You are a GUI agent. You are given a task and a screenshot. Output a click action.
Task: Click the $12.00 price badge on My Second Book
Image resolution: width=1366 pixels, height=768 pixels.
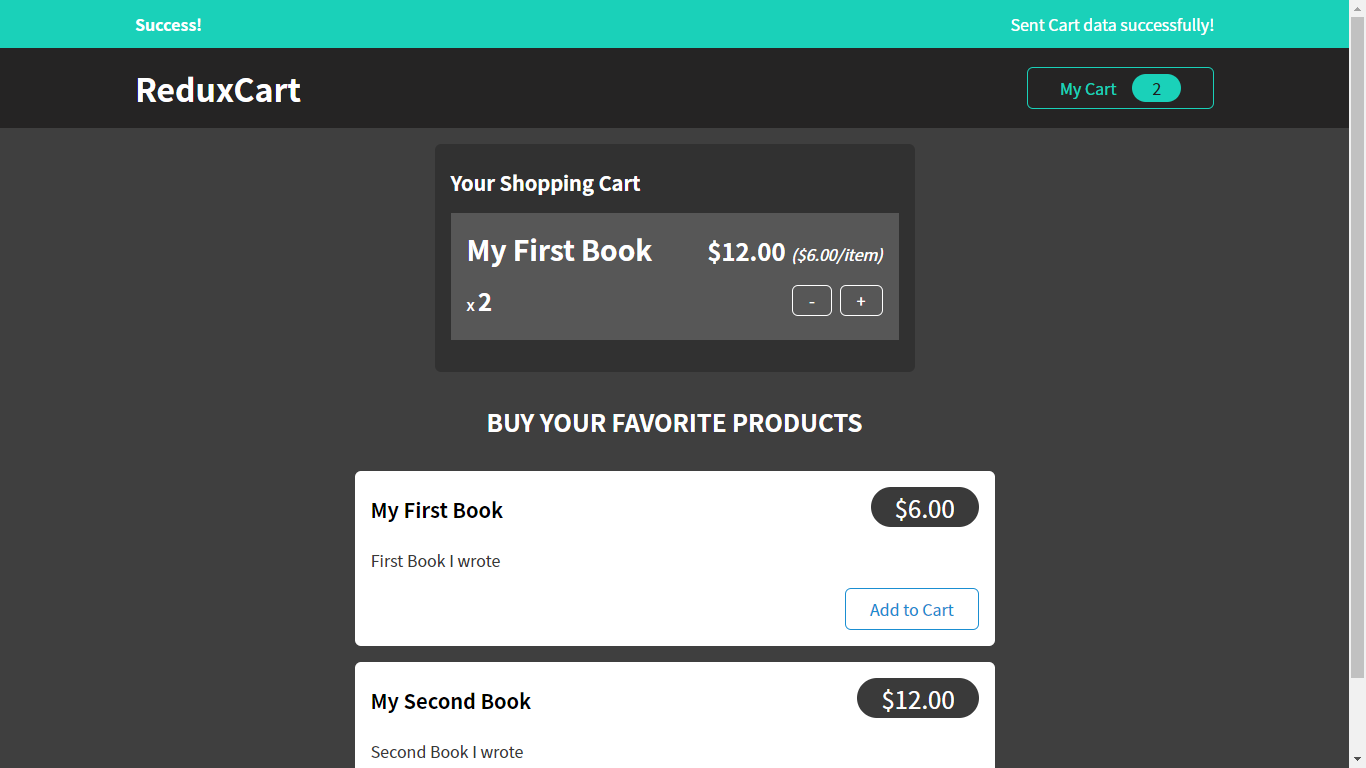click(917, 698)
